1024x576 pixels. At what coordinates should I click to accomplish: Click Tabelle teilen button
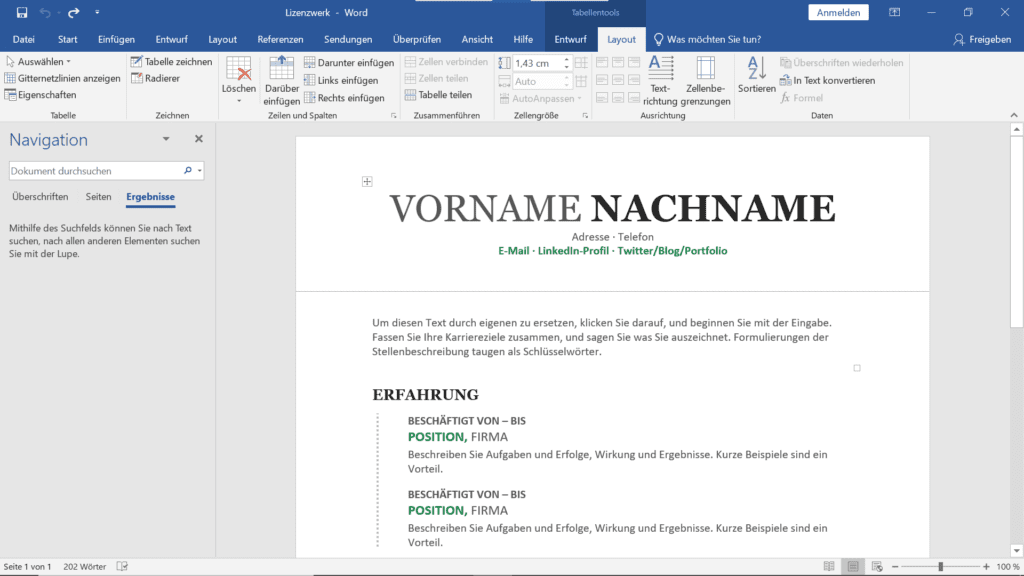tap(438, 95)
